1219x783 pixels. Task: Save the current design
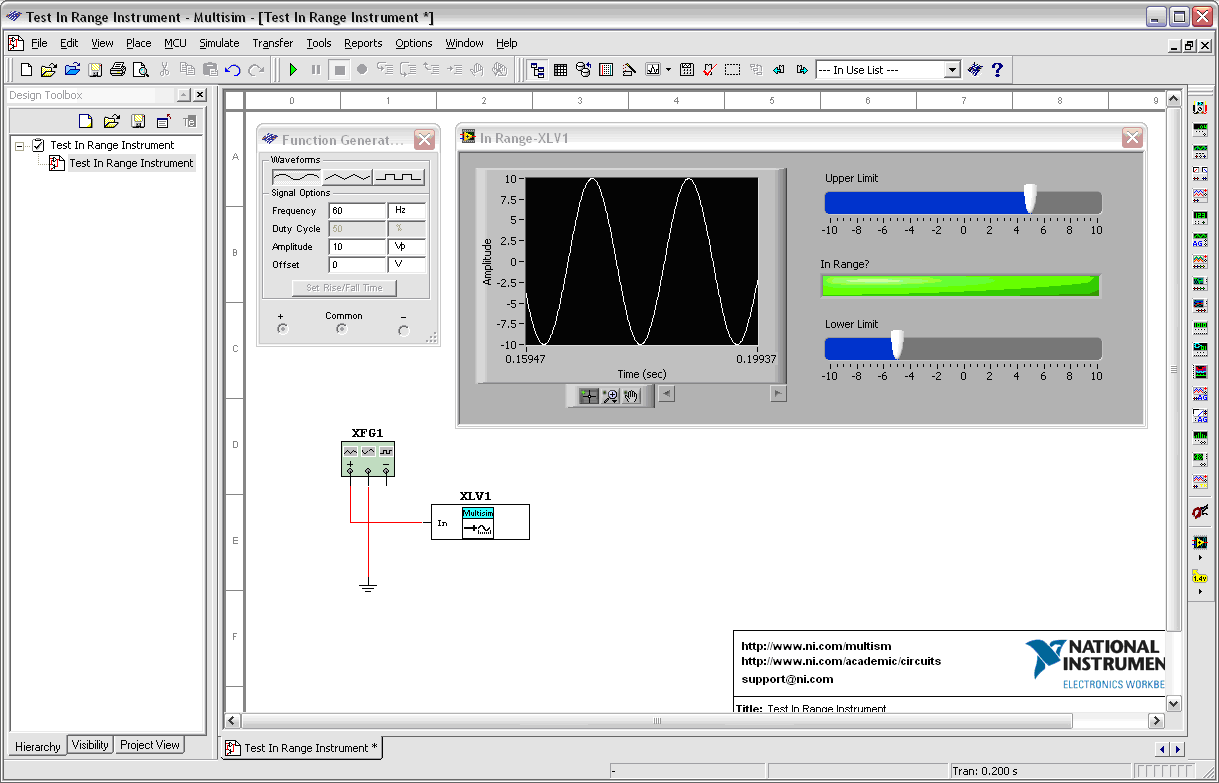pyautogui.click(x=95, y=70)
